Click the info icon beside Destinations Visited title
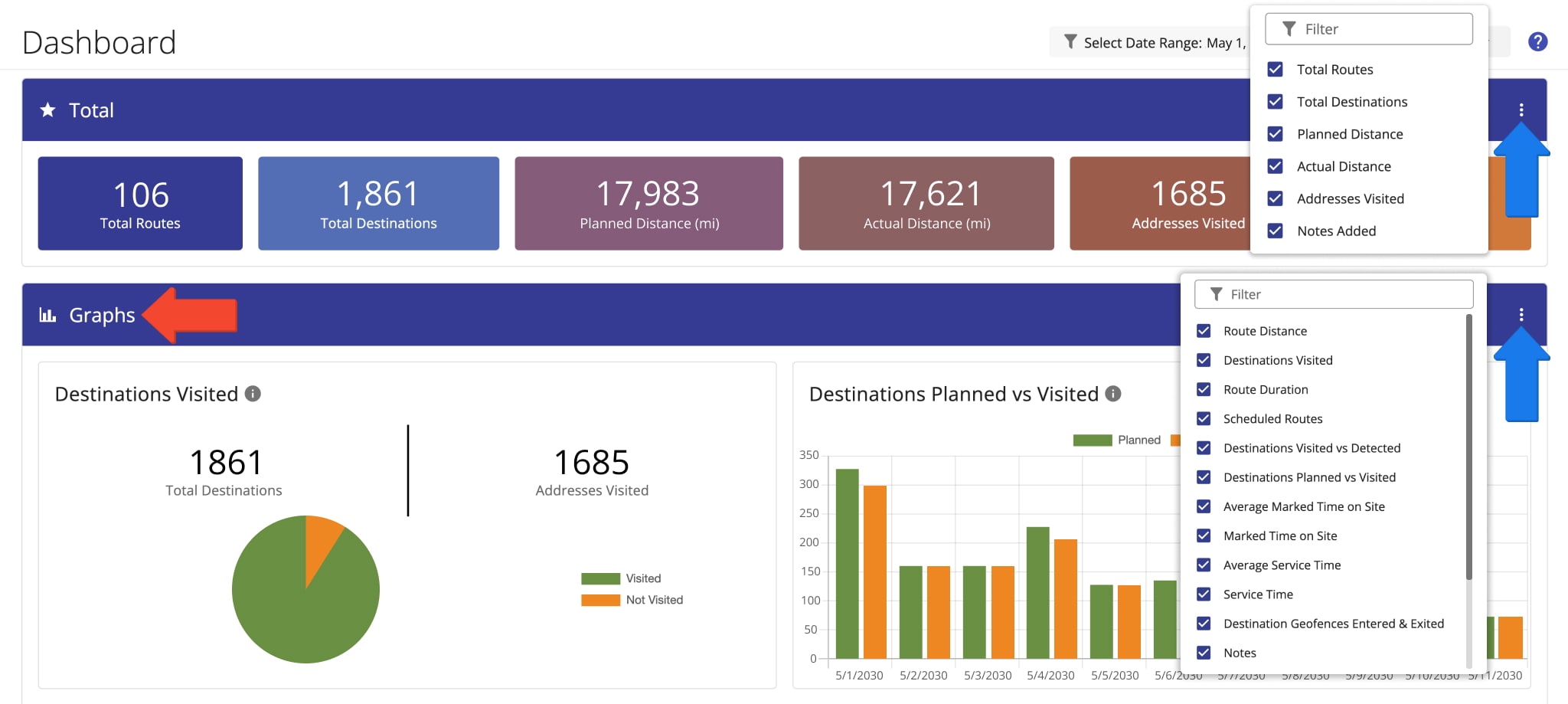 click(x=253, y=394)
